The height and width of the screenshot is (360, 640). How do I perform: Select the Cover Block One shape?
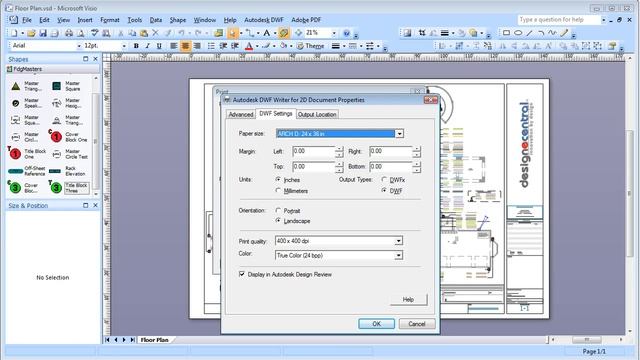pyautogui.click(x=68, y=136)
